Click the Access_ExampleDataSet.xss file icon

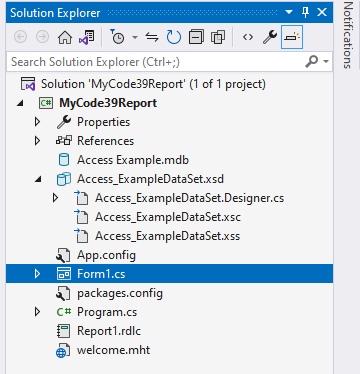[81, 236]
